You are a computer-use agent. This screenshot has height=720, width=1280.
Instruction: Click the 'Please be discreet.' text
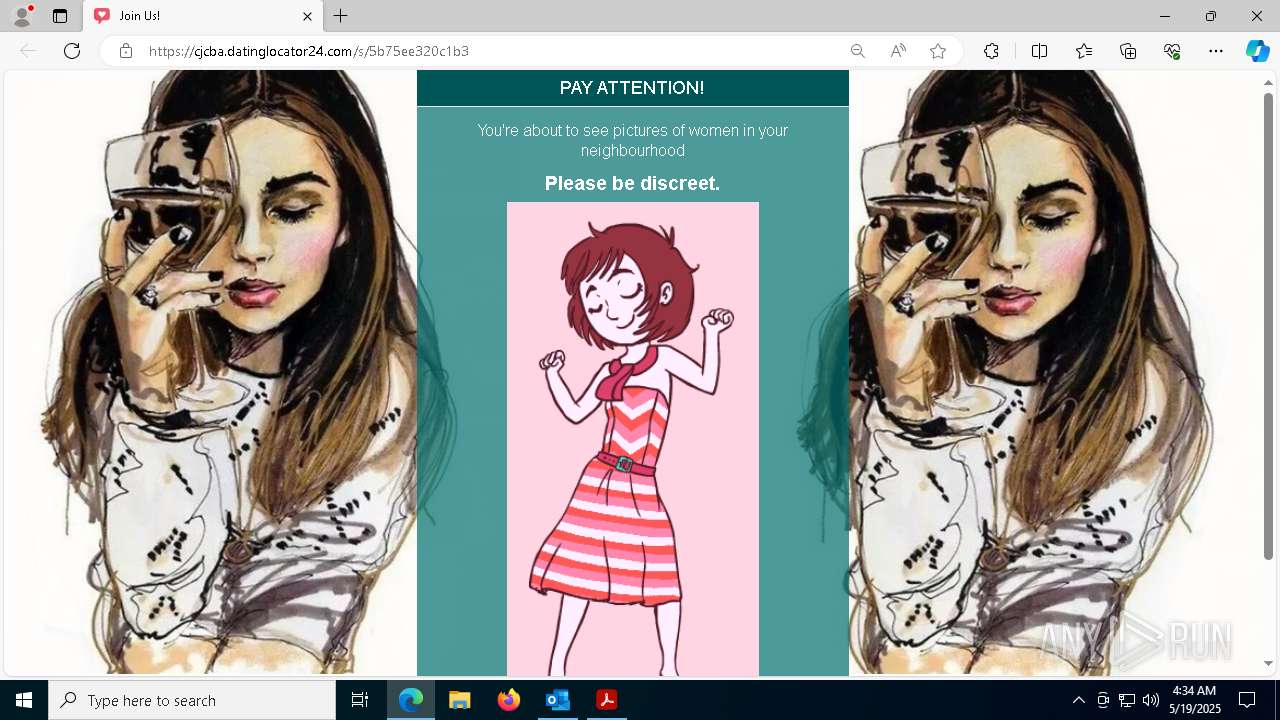tap(632, 183)
